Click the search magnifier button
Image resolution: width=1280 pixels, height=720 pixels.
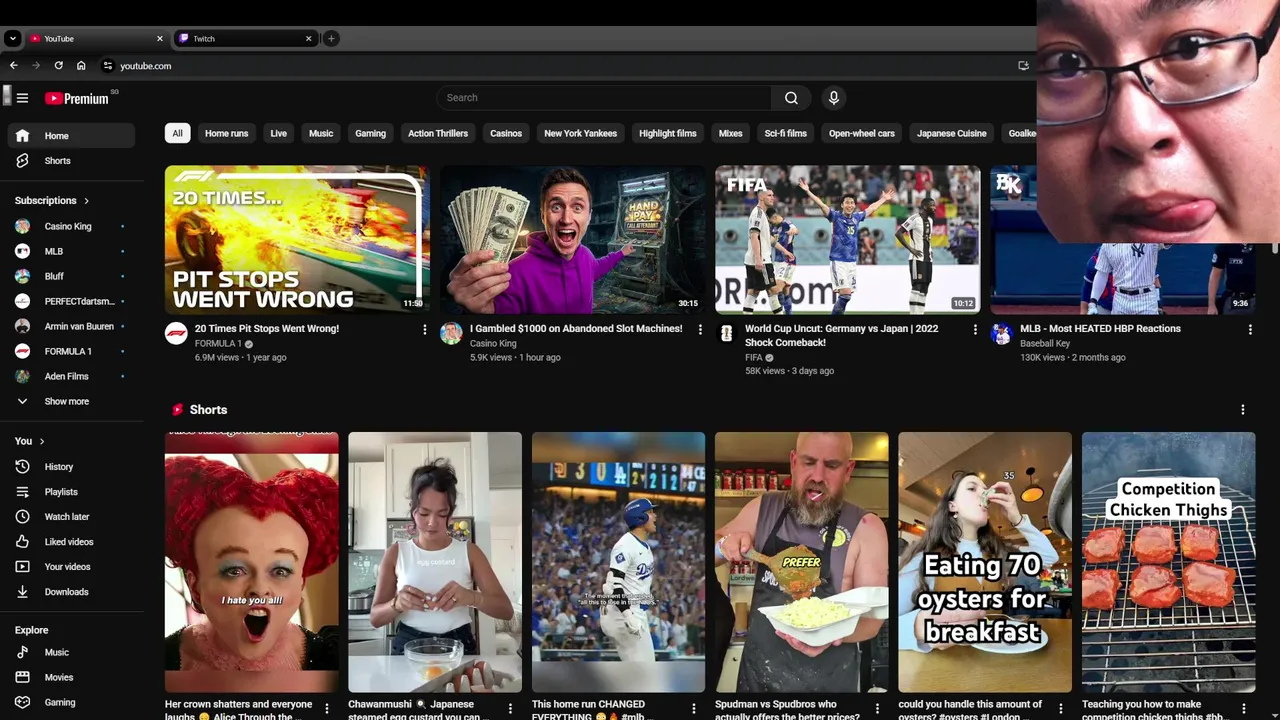click(x=791, y=98)
